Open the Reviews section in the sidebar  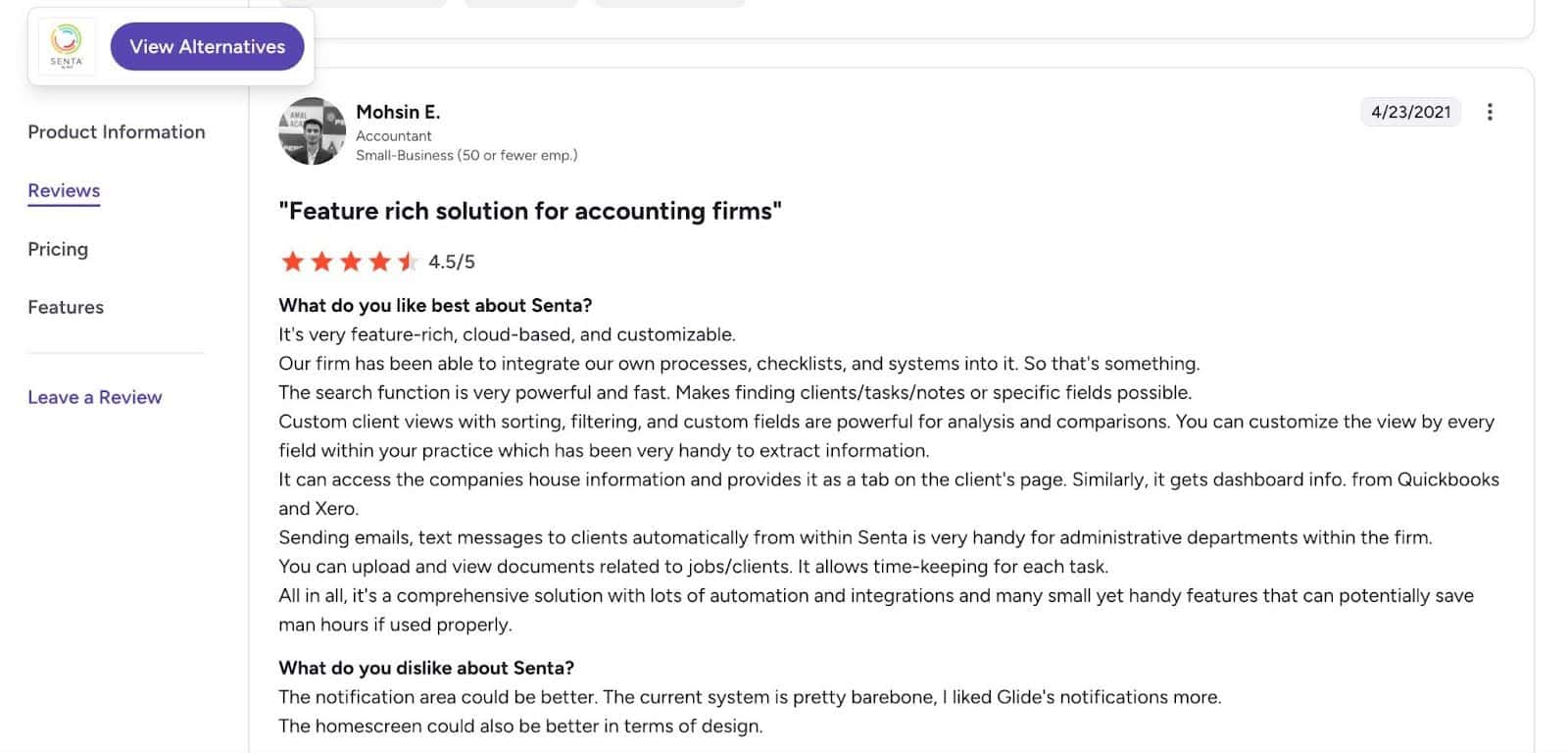click(63, 190)
